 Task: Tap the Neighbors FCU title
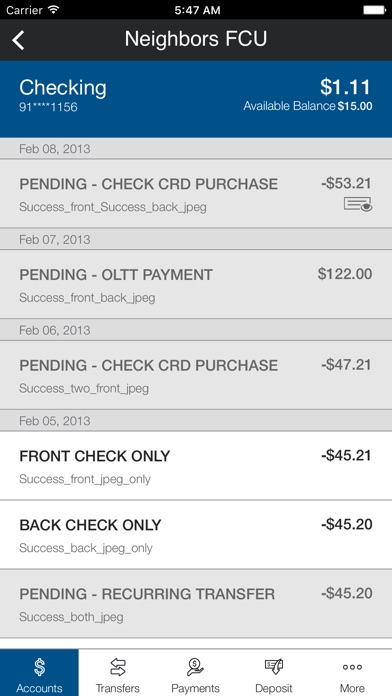196,39
